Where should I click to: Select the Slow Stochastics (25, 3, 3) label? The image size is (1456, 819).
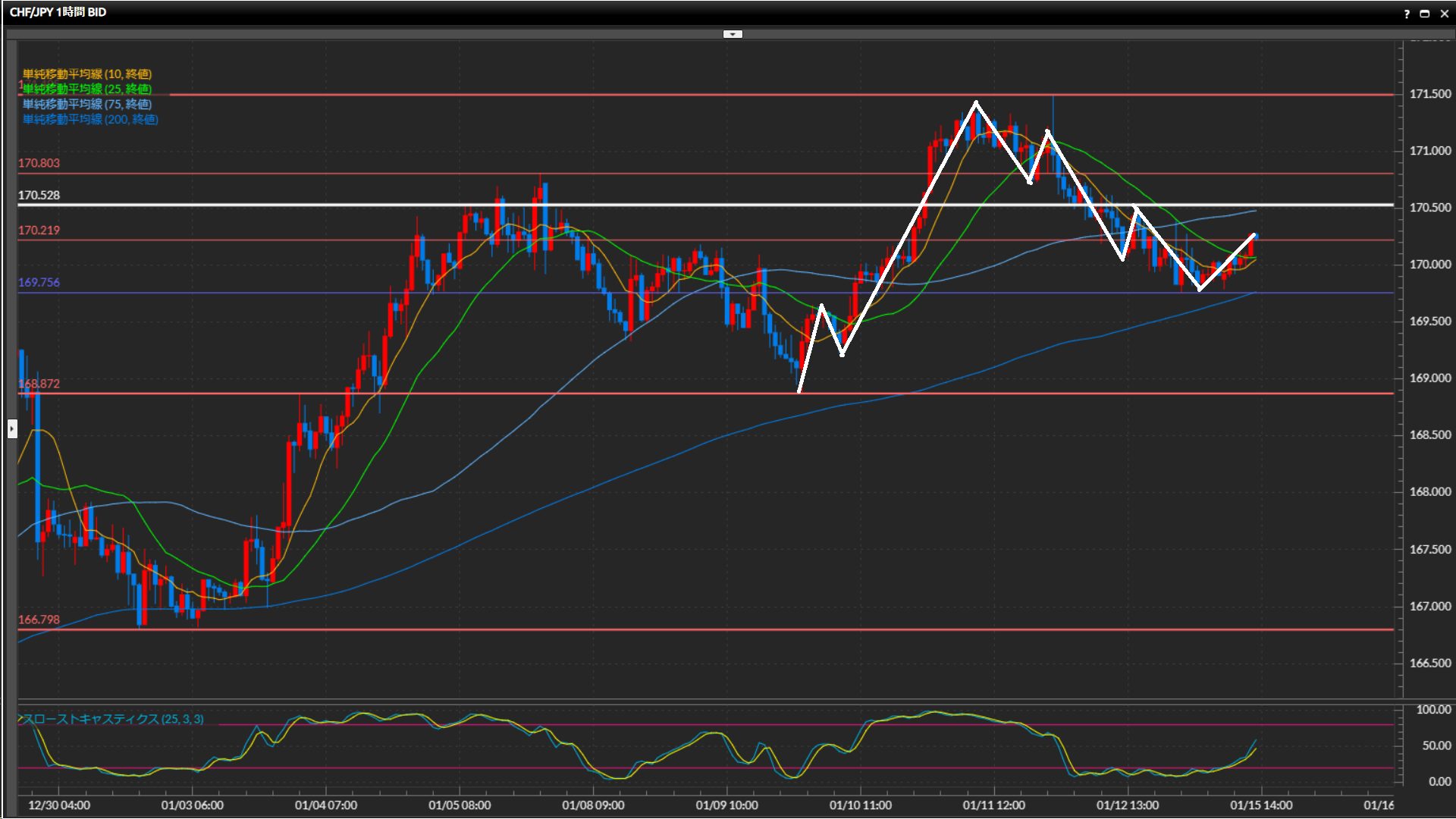click(x=114, y=719)
